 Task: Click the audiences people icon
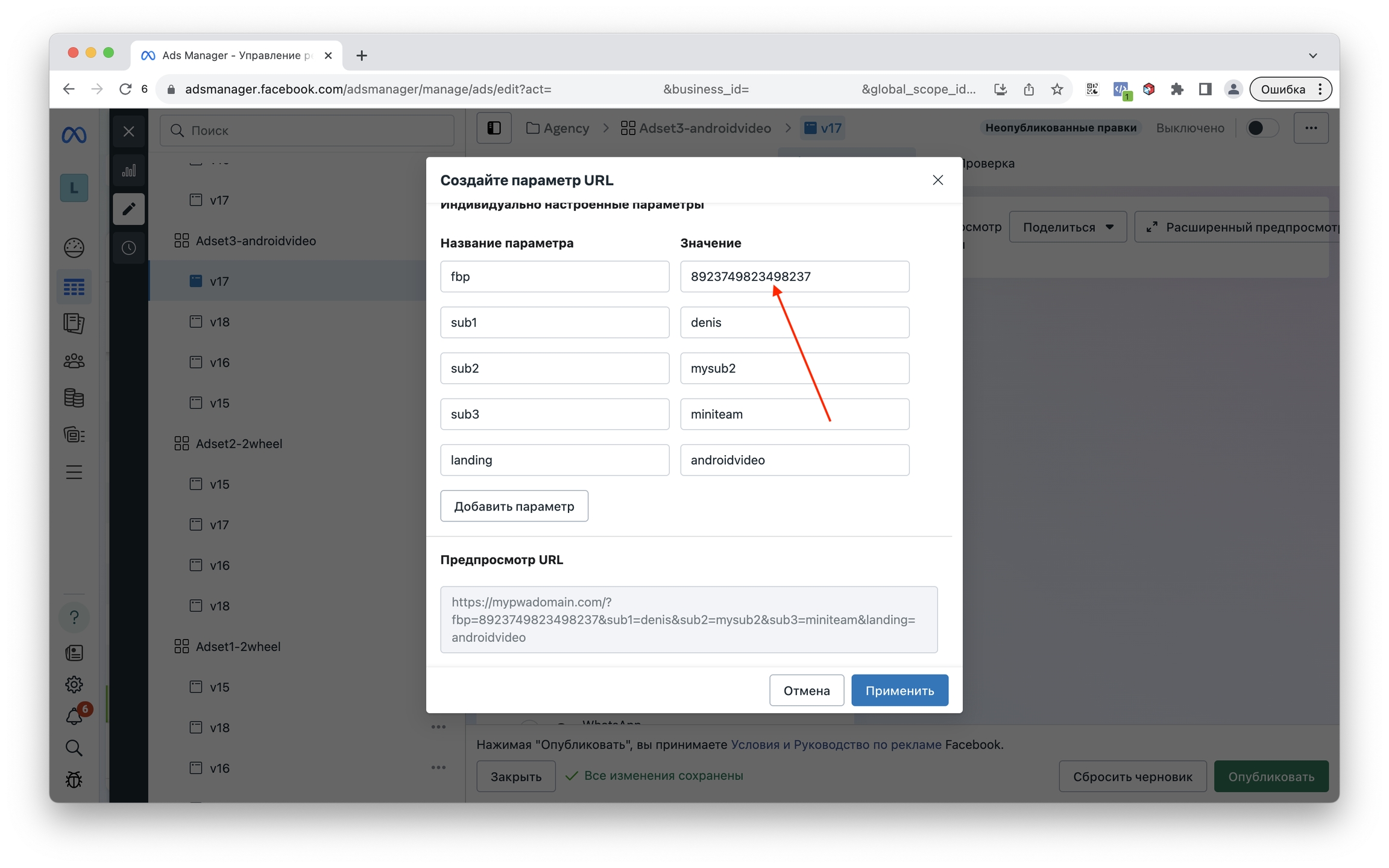click(x=74, y=361)
